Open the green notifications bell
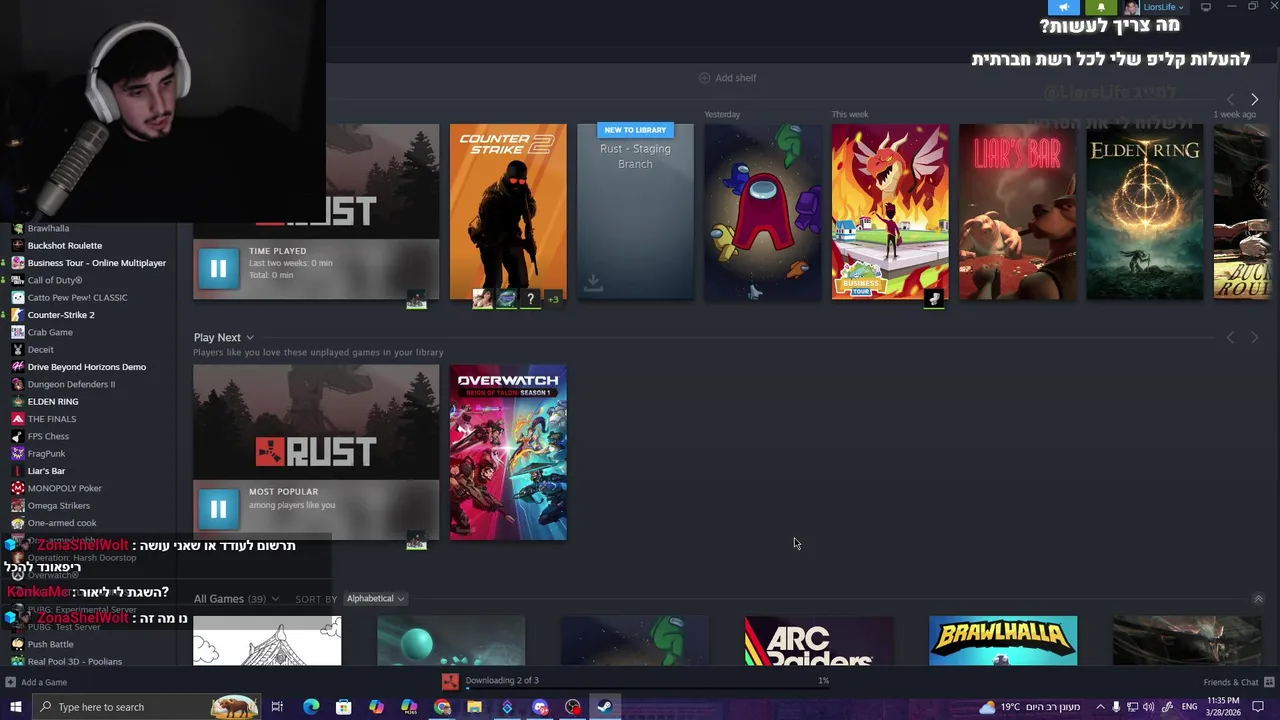The image size is (1280, 720). [x=1101, y=7]
